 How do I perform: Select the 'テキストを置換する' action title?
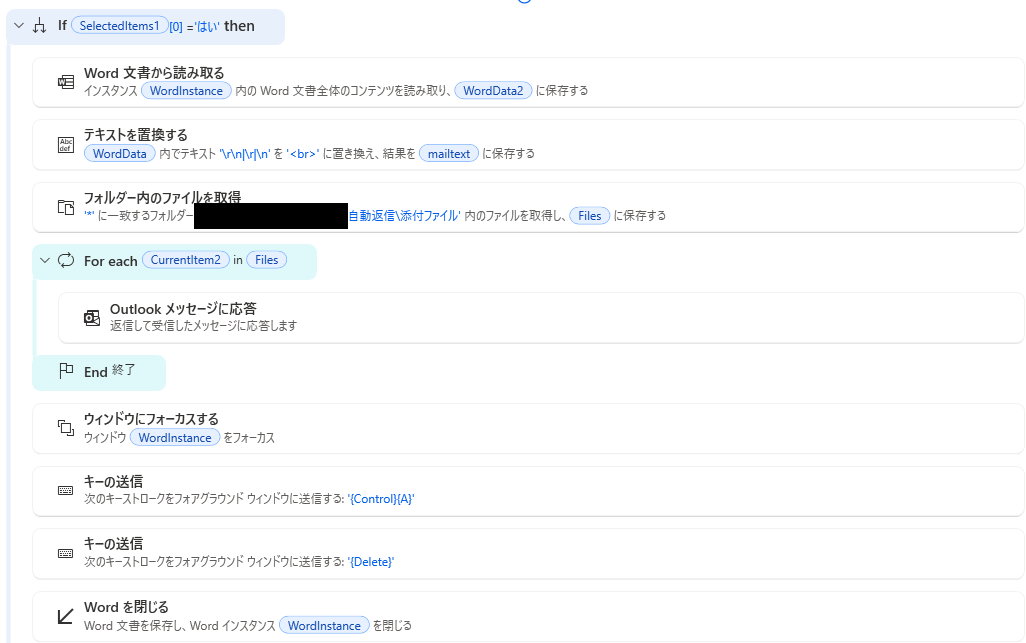pyautogui.click(x=136, y=135)
